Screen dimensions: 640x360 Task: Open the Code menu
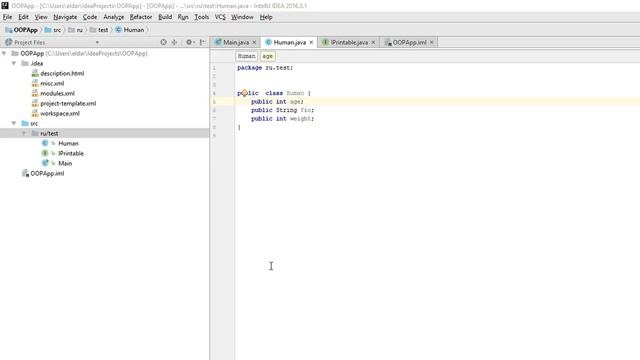pyautogui.click(x=90, y=17)
